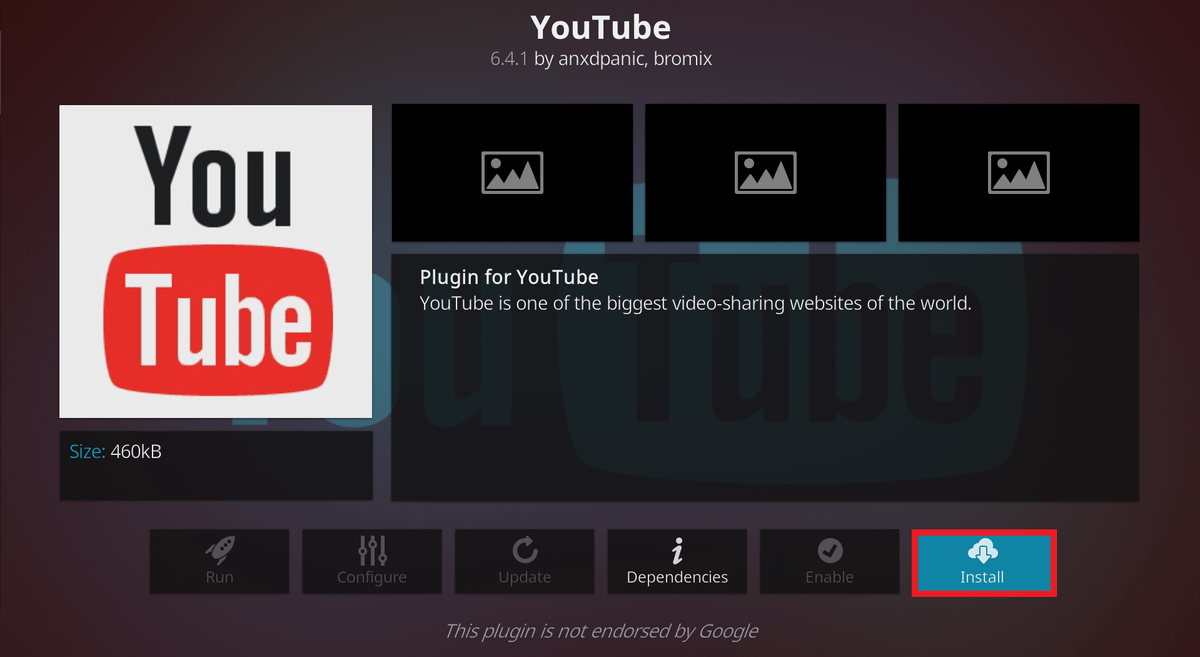Click version 6.4.1 author line
The height and width of the screenshot is (657, 1200).
[x=600, y=59]
